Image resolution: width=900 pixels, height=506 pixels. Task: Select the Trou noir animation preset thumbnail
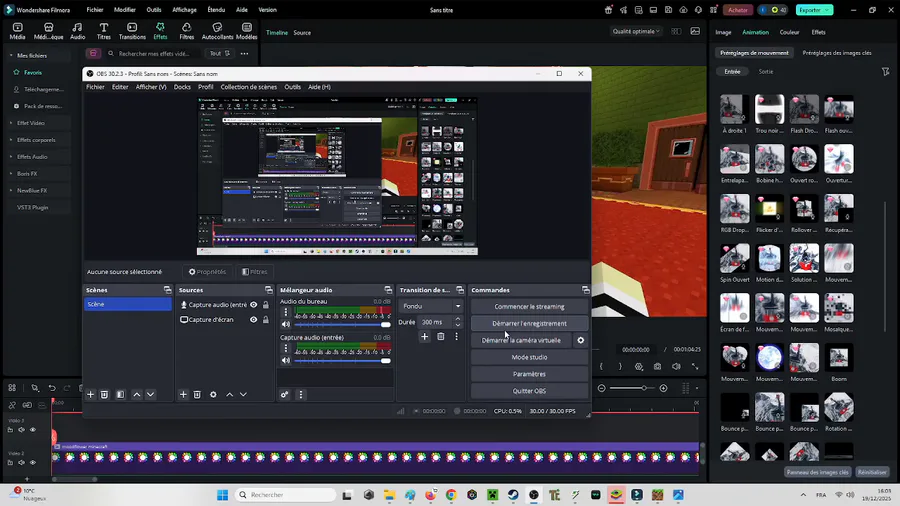point(769,109)
